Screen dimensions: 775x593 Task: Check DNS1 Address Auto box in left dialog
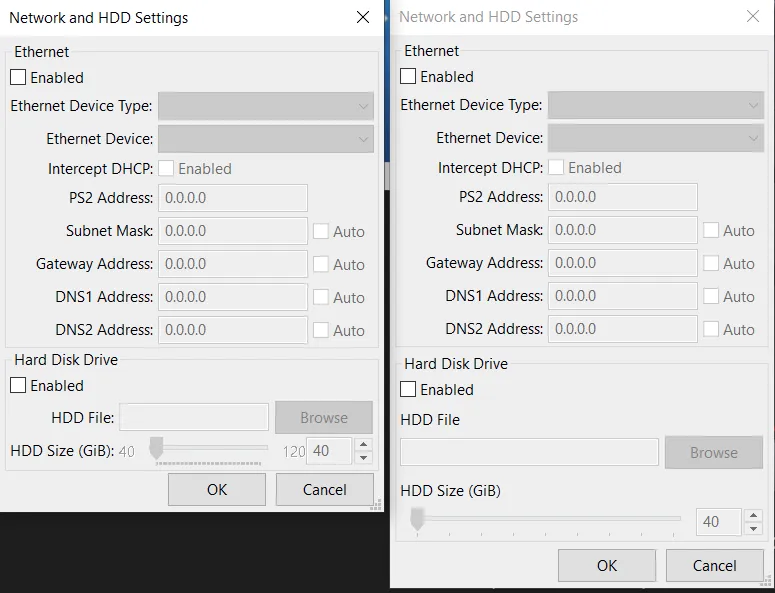click(x=321, y=297)
